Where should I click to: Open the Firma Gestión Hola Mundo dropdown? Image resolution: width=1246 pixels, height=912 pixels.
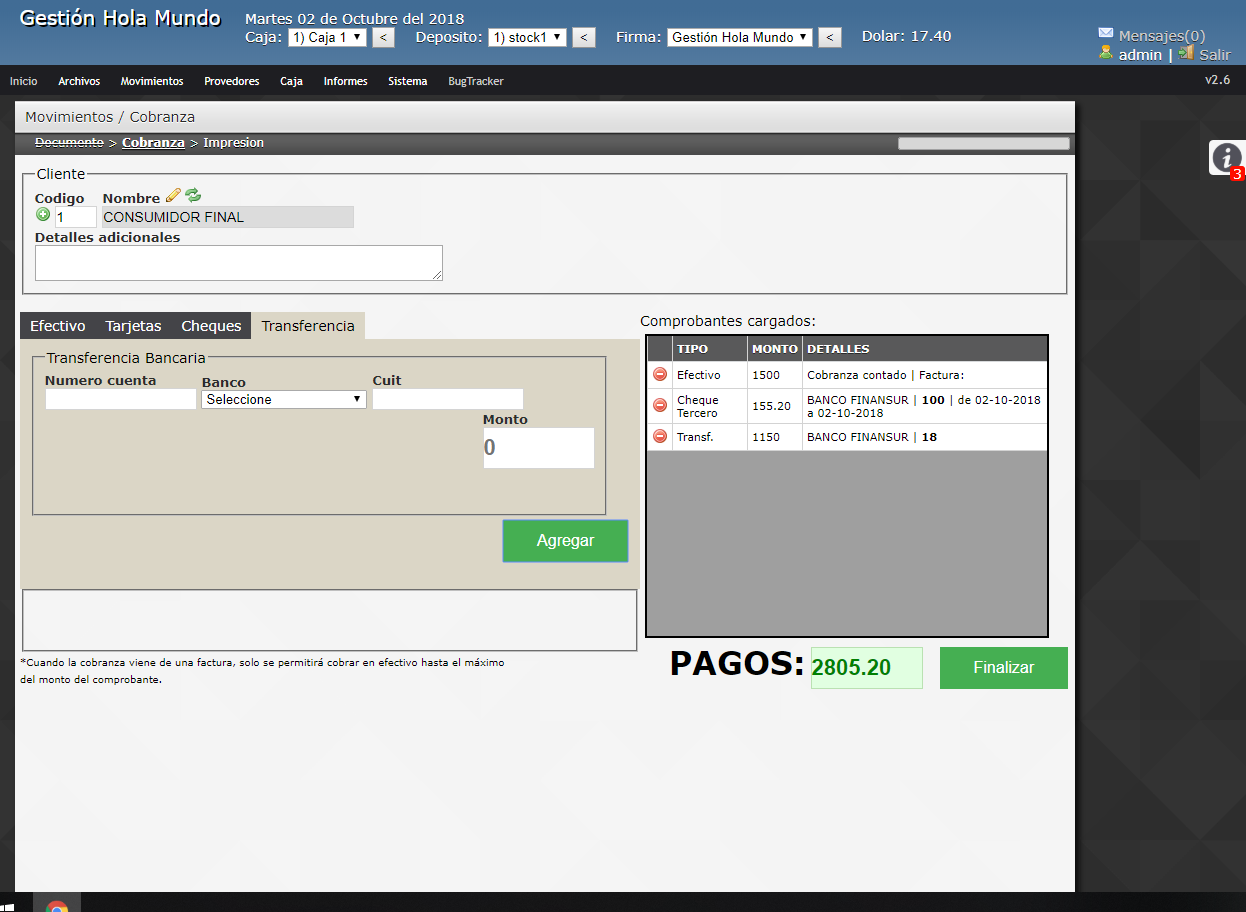(x=739, y=36)
